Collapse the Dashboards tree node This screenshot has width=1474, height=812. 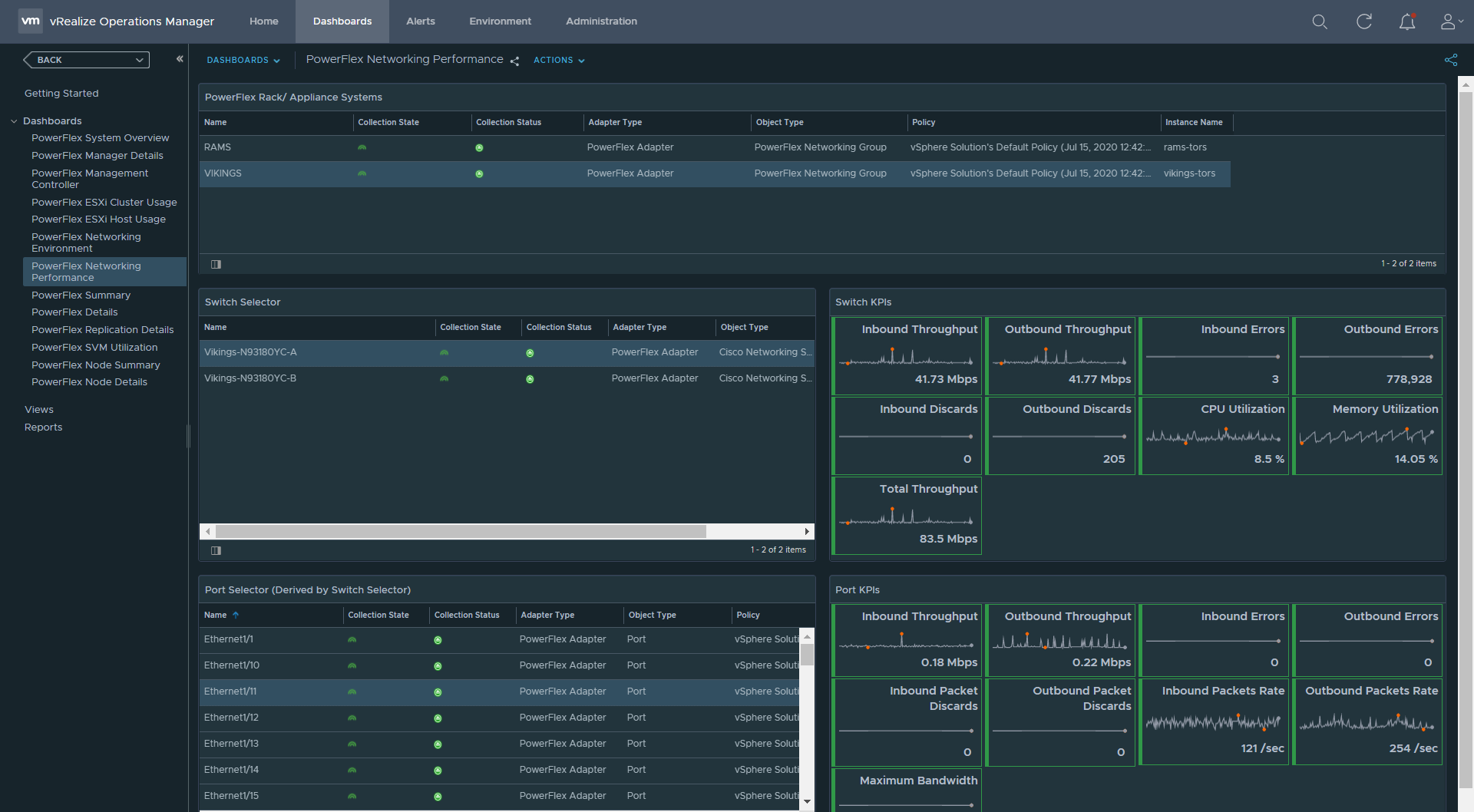[14, 121]
